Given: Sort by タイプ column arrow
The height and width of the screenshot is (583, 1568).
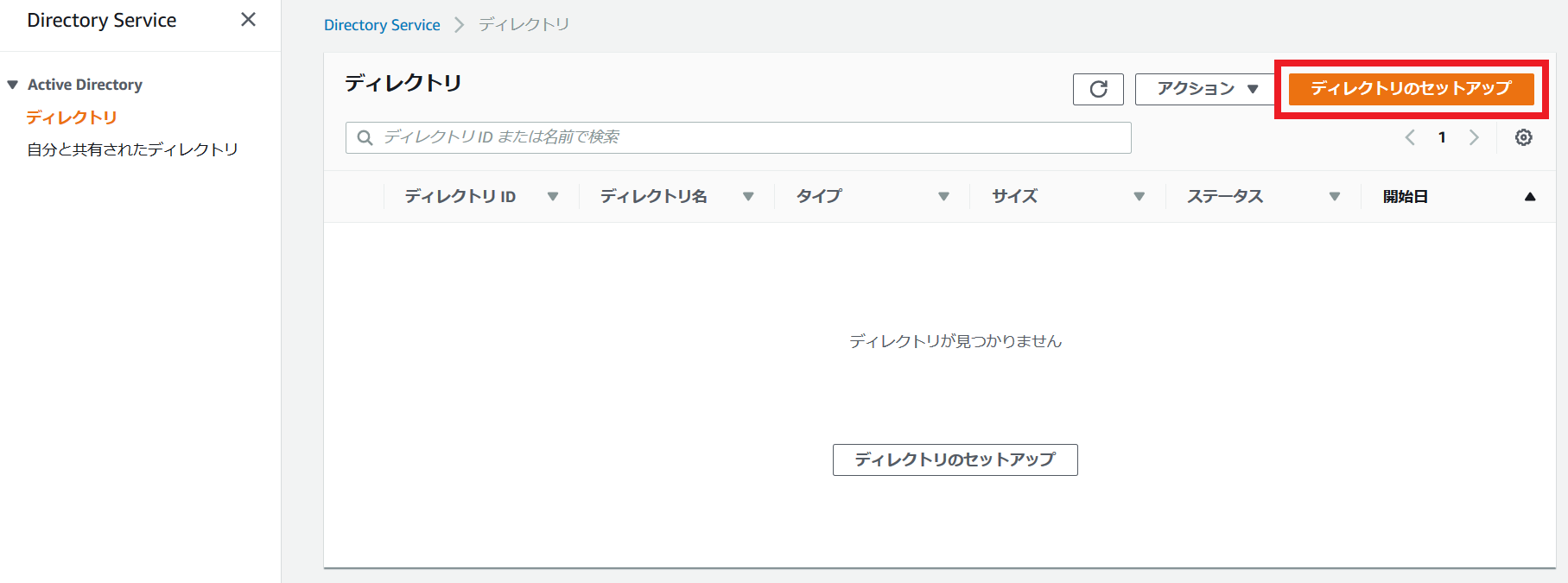Looking at the screenshot, I should point(943,197).
